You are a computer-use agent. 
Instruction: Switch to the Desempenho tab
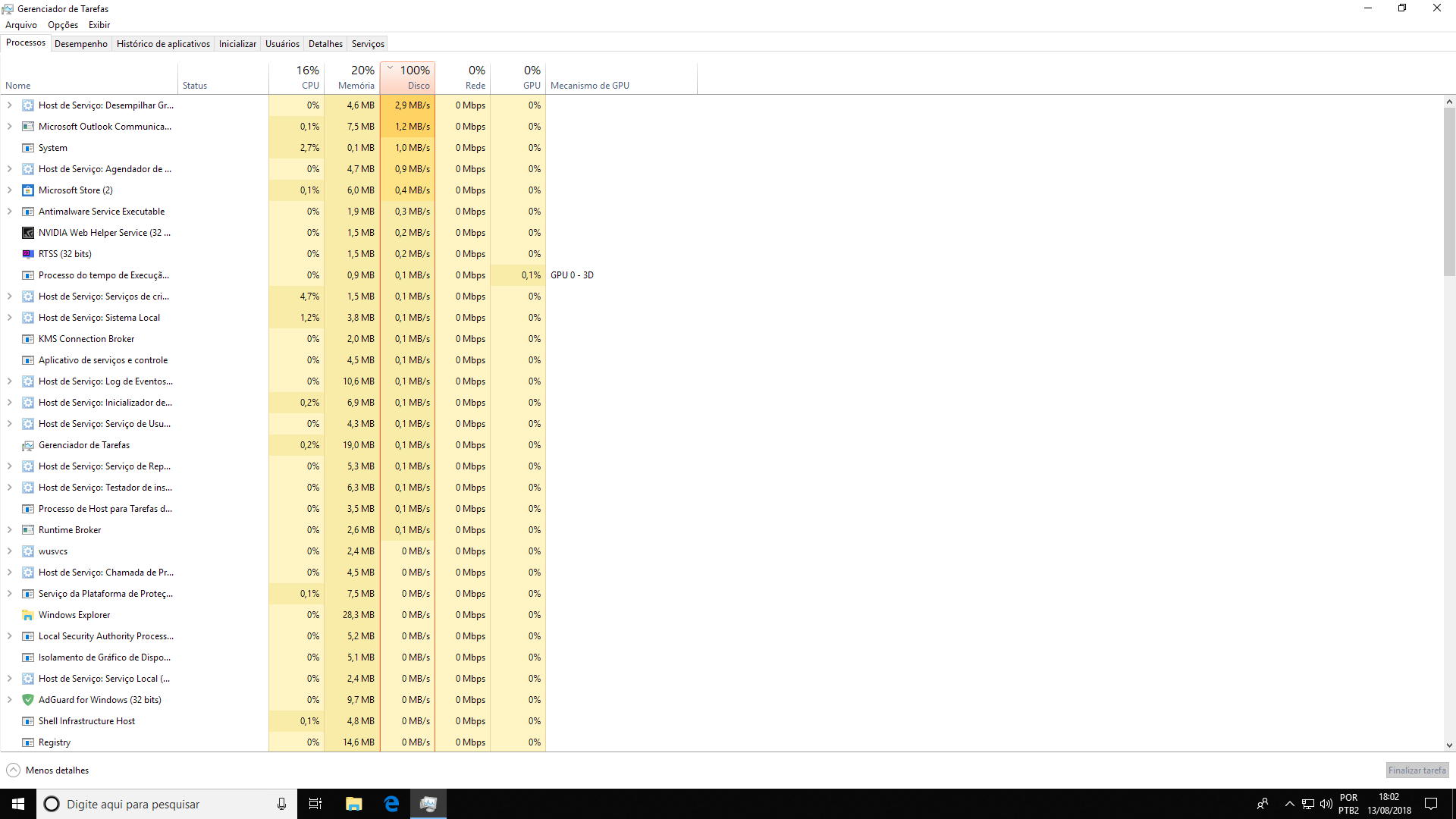pyautogui.click(x=81, y=44)
